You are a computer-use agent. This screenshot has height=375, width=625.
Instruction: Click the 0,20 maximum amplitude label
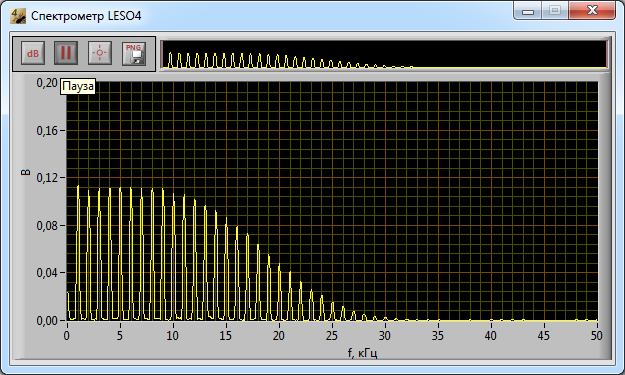pyautogui.click(x=47, y=82)
